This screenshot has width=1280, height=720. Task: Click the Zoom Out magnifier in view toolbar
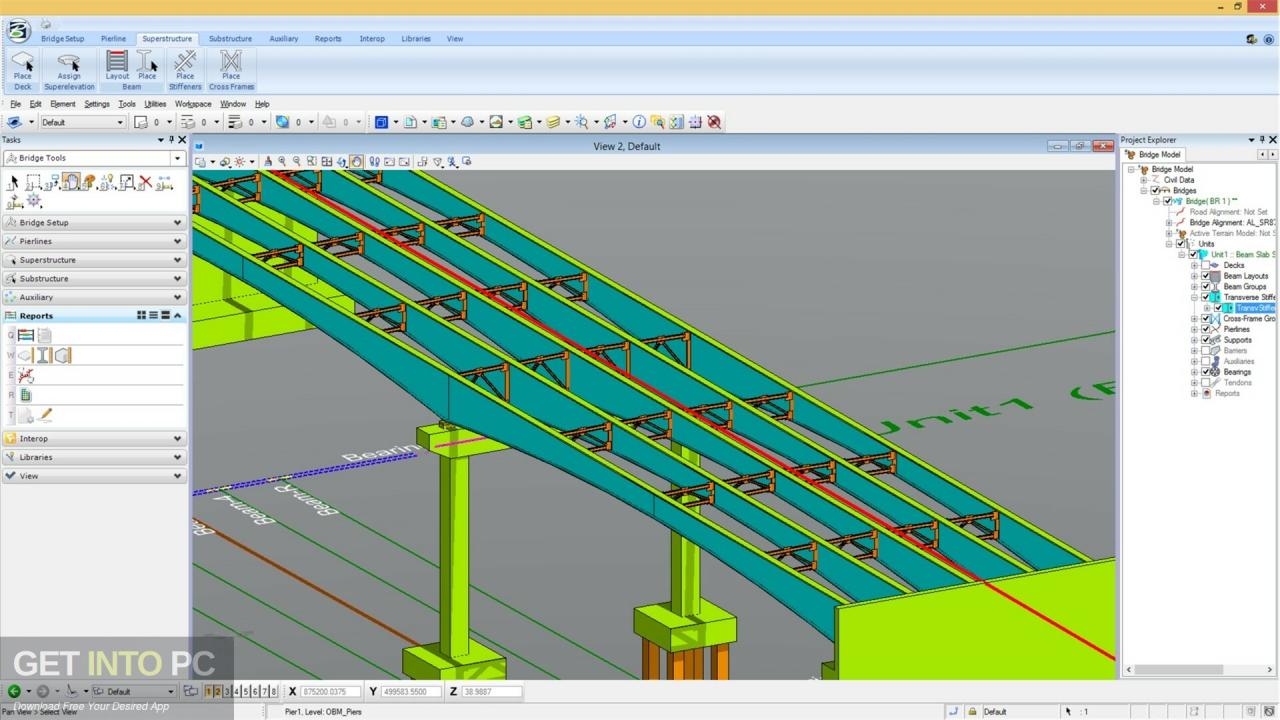[x=297, y=161]
